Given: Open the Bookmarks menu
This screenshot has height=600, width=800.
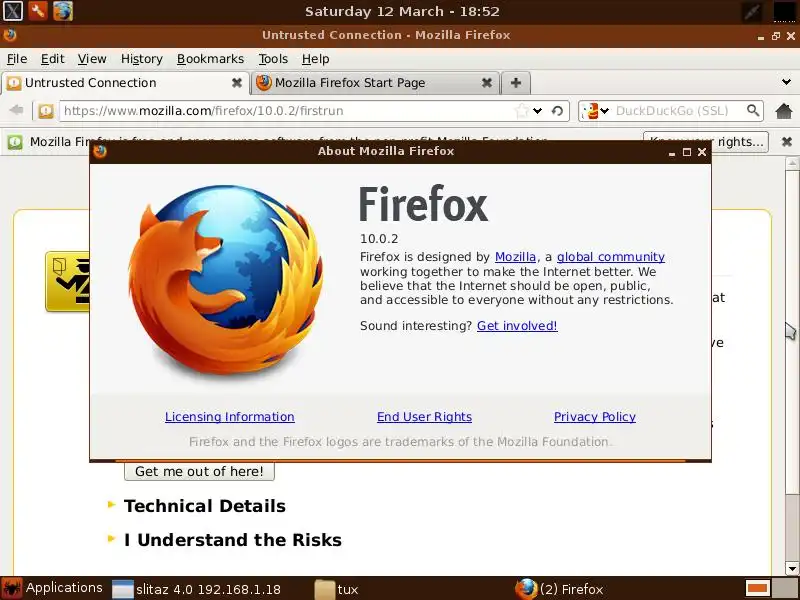Looking at the screenshot, I should pyautogui.click(x=210, y=59).
